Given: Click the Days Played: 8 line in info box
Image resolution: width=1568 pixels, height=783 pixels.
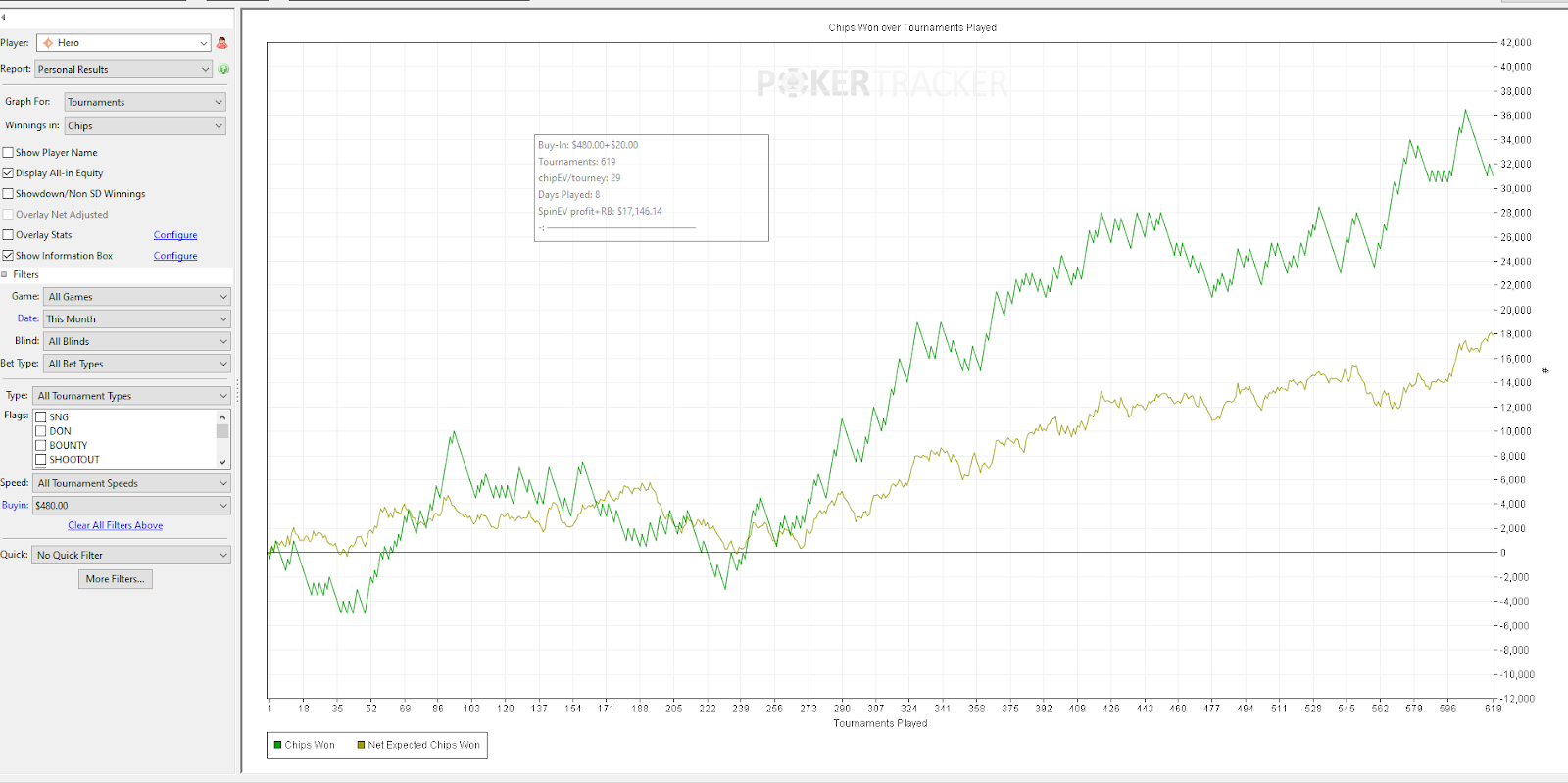Looking at the screenshot, I should [x=569, y=195].
